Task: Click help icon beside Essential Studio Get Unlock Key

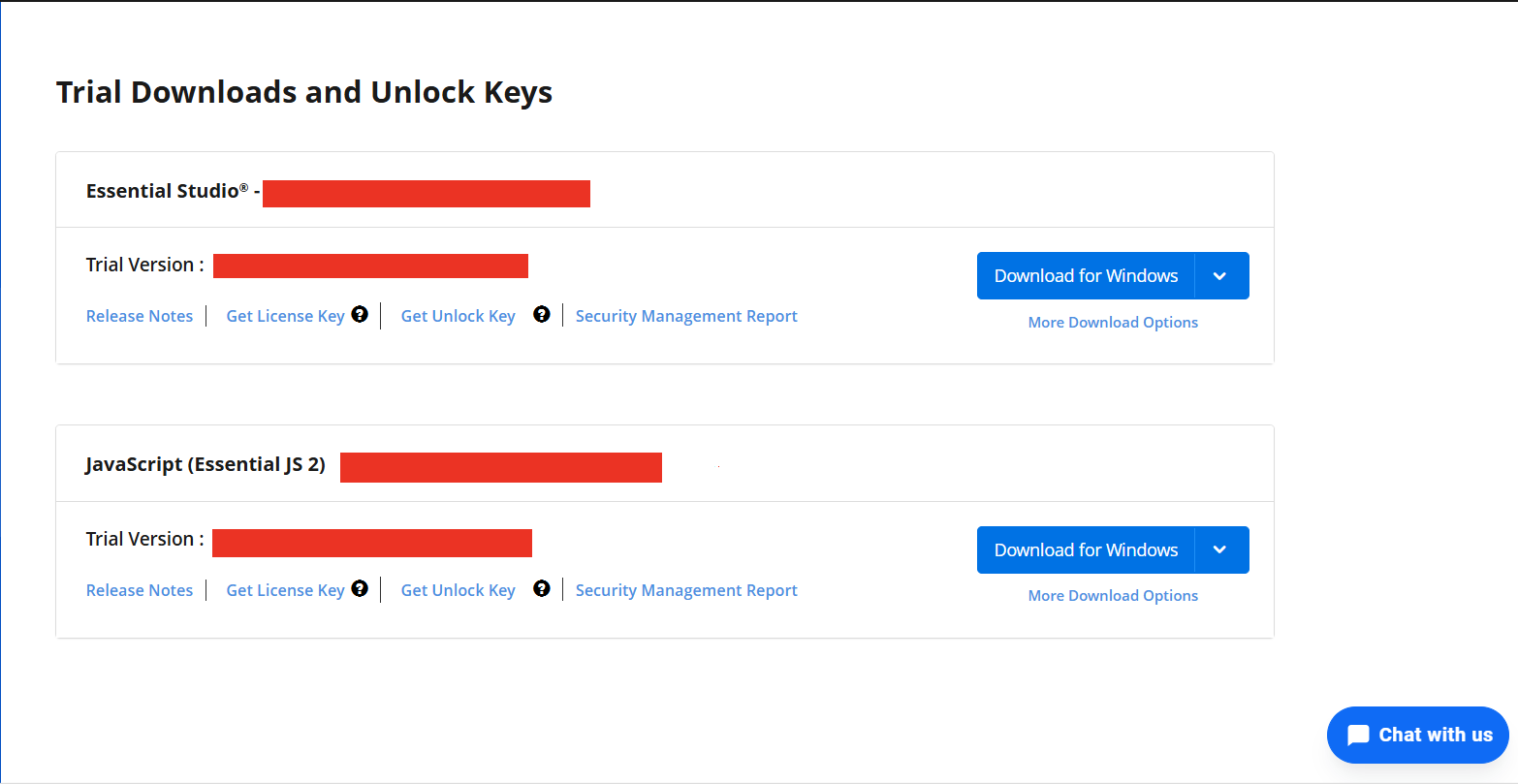Action: pos(542,314)
